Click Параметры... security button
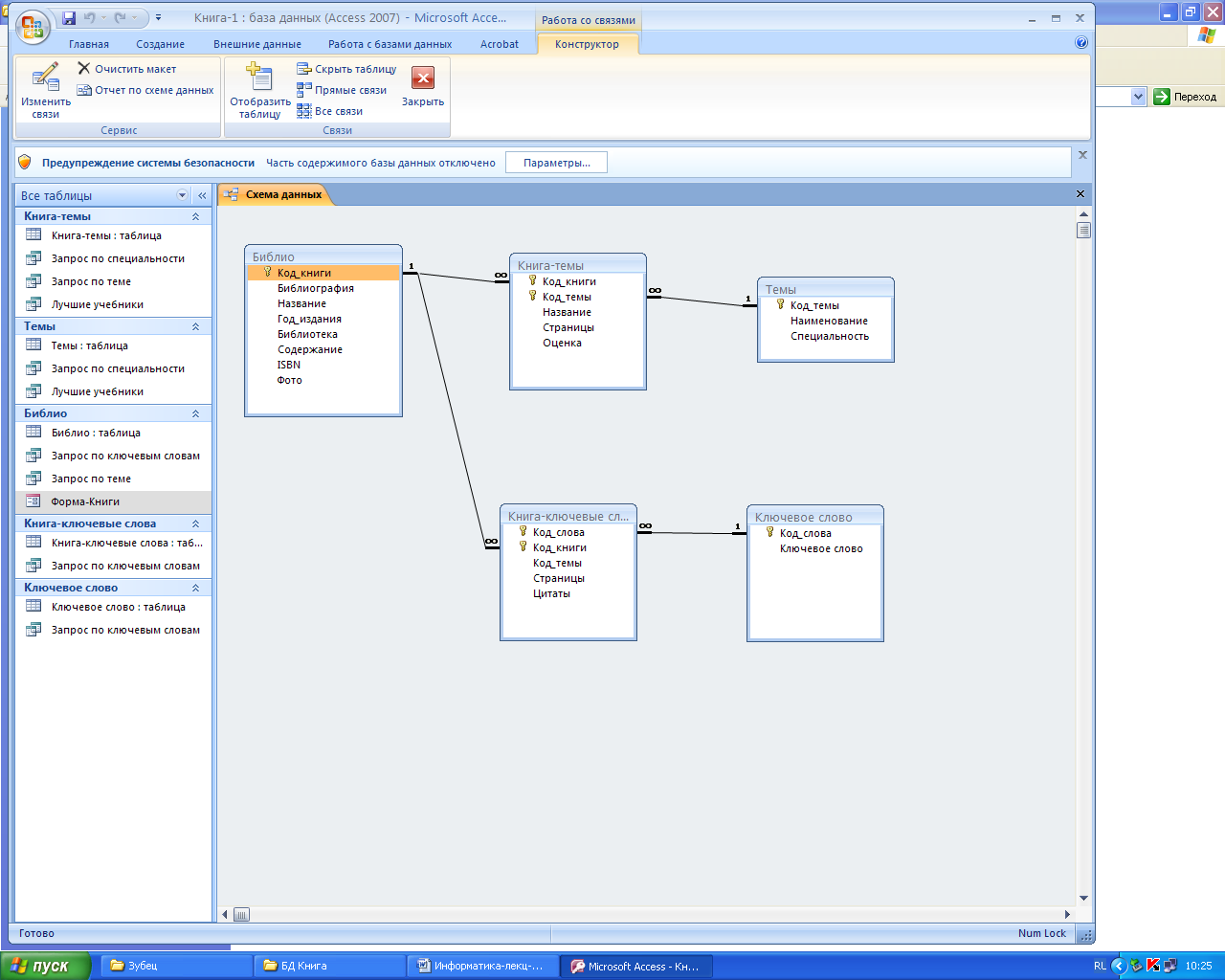The width and height of the screenshot is (1225, 980). point(556,163)
